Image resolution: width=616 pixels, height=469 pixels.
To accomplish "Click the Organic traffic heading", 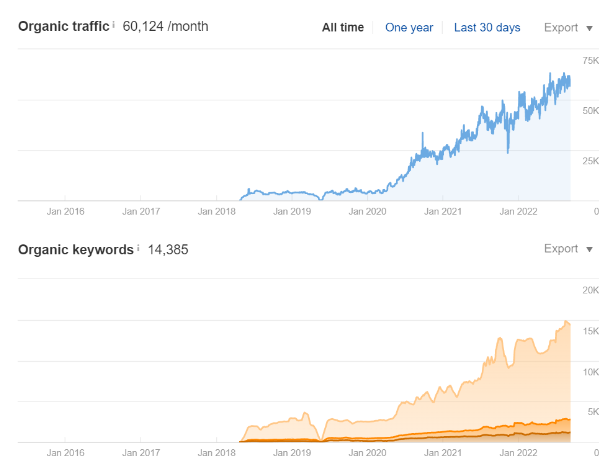I will pos(63,27).
